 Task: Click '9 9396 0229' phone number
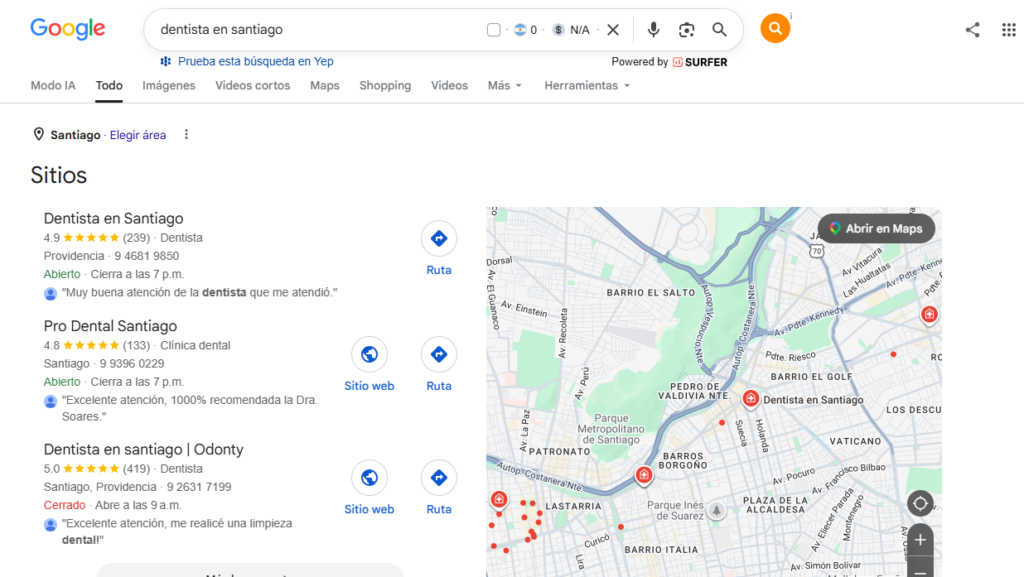point(132,364)
